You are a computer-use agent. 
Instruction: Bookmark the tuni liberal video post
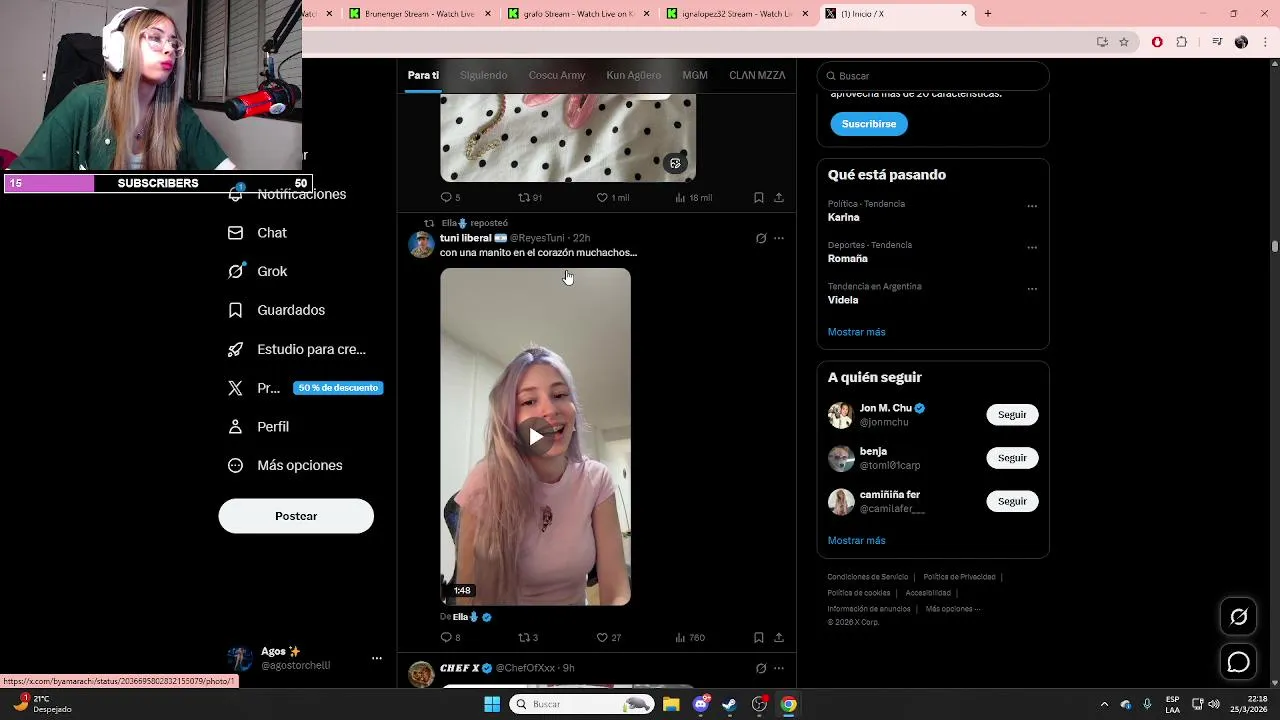759,637
